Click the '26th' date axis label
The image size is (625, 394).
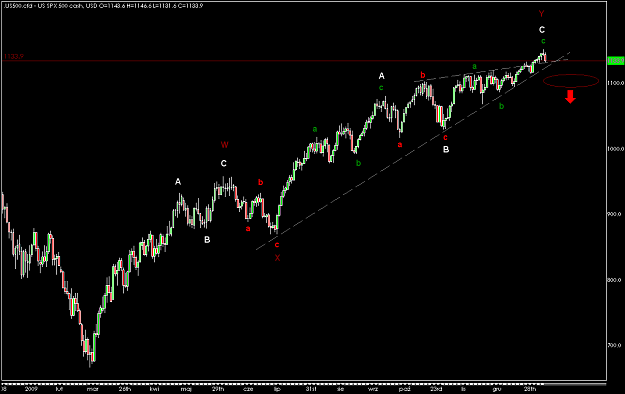pyautogui.click(x=125, y=389)
